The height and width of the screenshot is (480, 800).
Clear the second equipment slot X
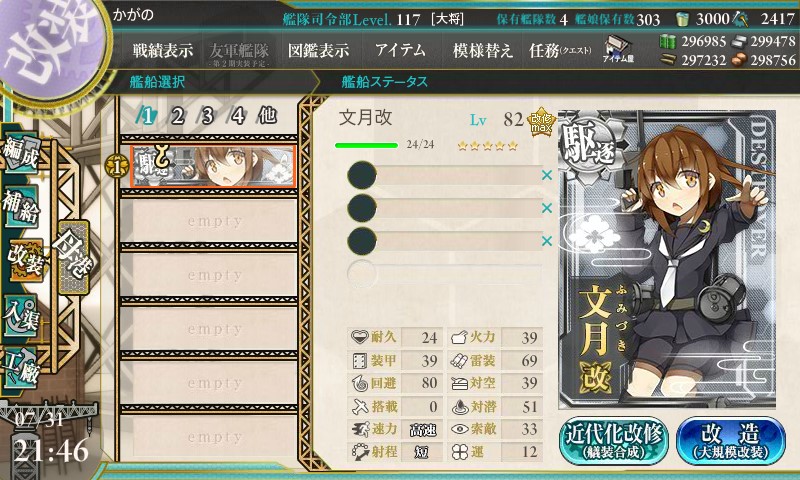(547, 208)
